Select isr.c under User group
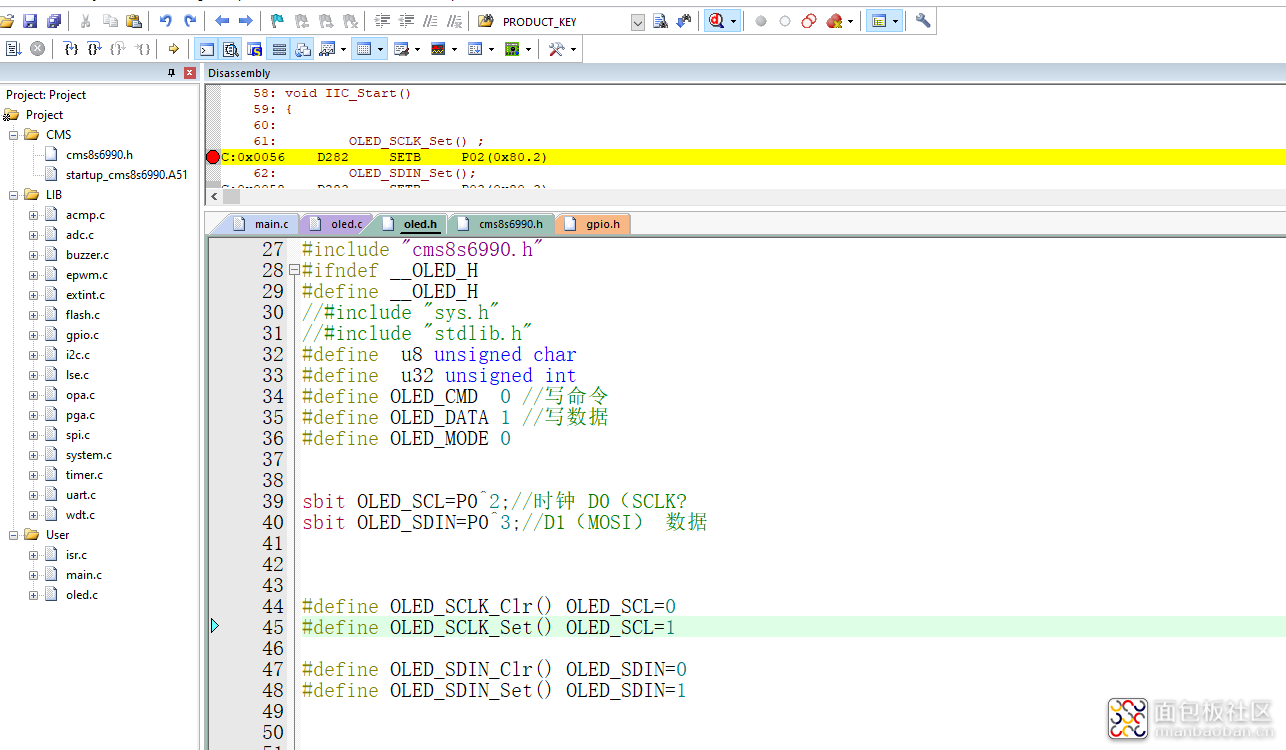The width and height of the screenshot is (1286, 750). [76, 555]
